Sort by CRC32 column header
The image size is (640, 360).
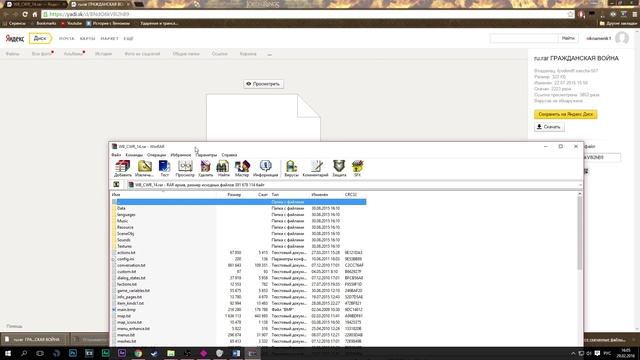[351, 195]
